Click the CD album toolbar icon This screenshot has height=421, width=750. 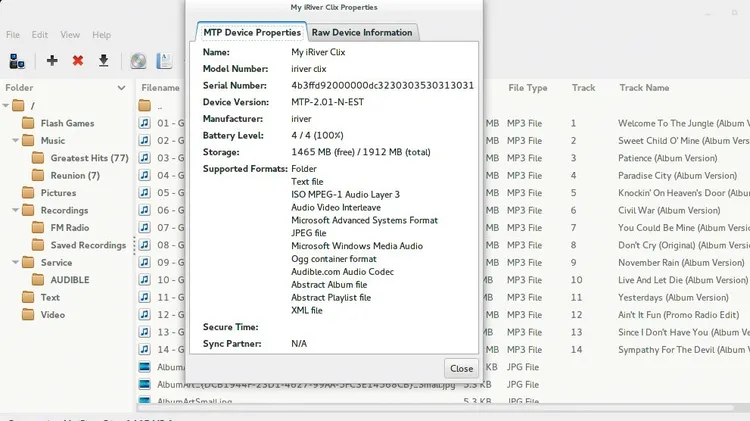click(138, 61)
